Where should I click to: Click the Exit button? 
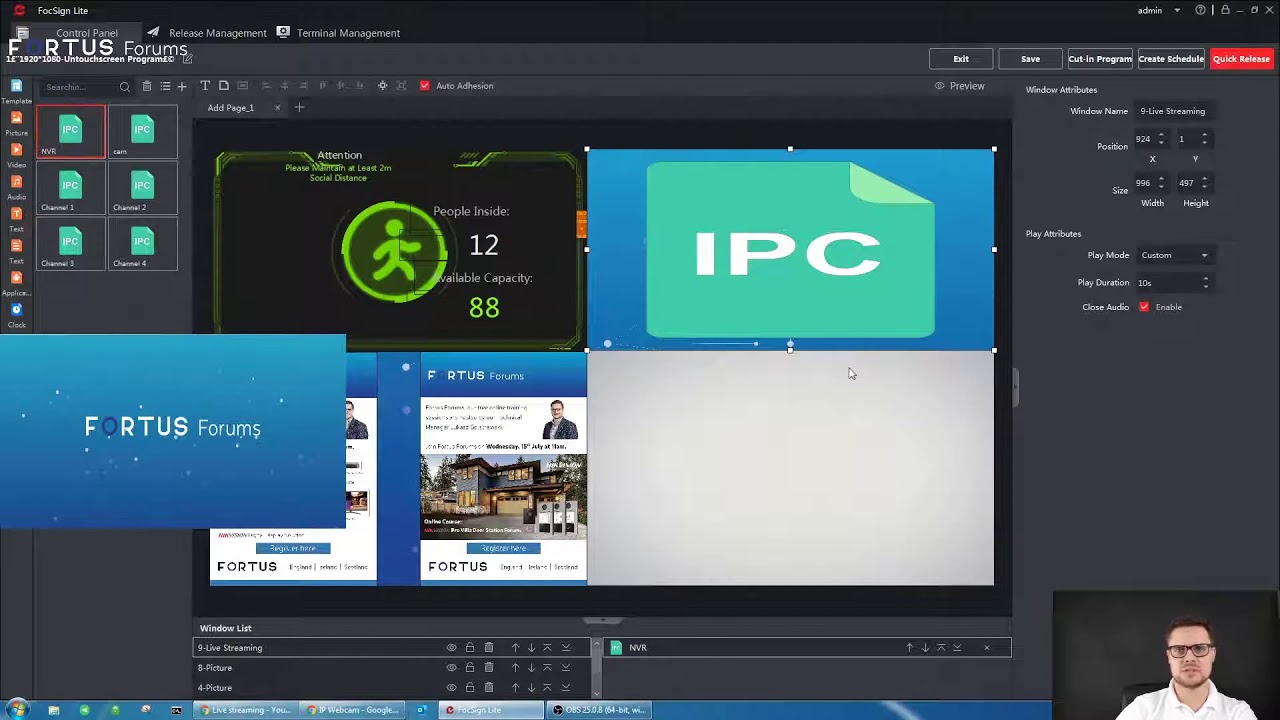pos(961,59)
